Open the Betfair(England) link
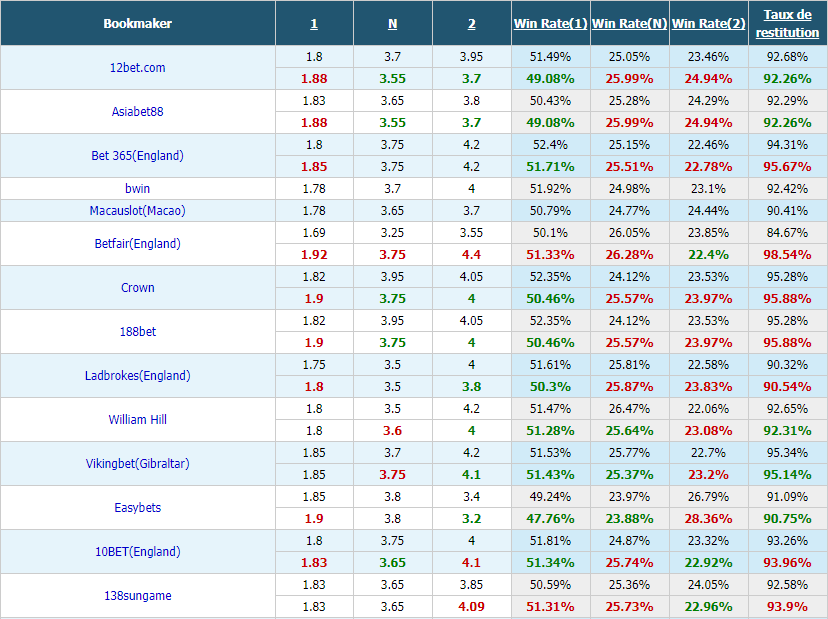 click(x=137, y=243)
